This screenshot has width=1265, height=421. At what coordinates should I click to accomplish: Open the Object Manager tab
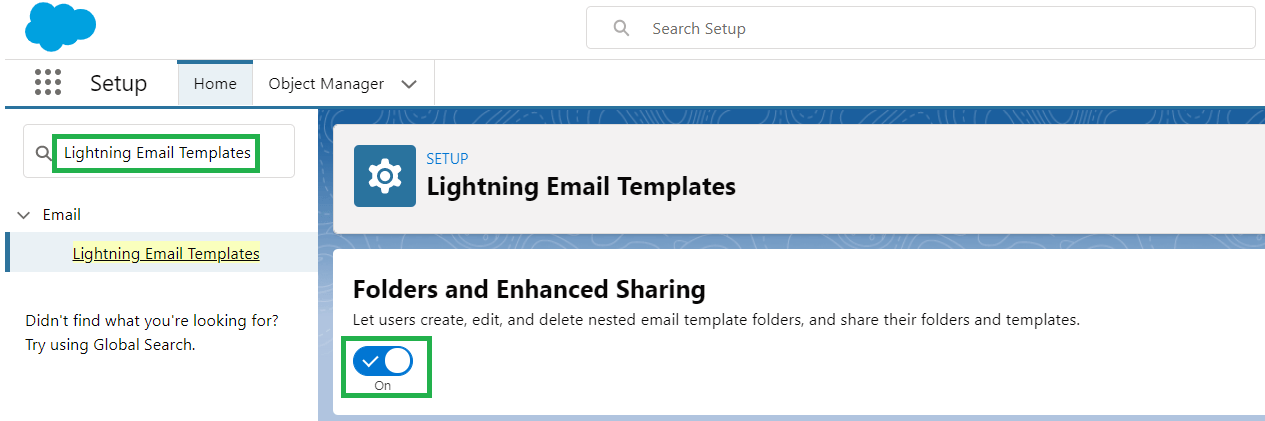click(x=326, y=84)
